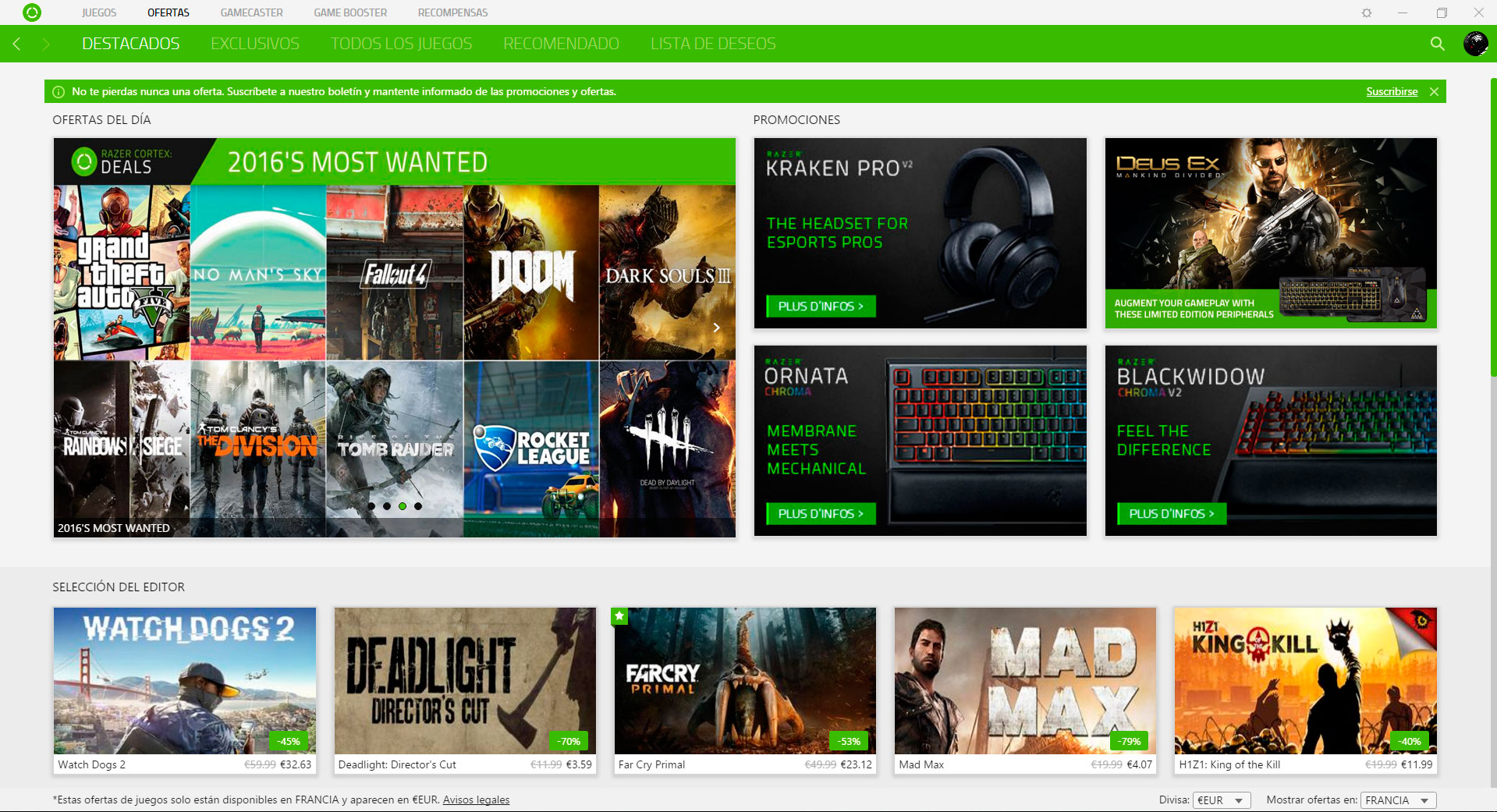This screenshot has width=1497, height=812.
Task: Open the Dark Souls III cover
Action: click(667, 272)
